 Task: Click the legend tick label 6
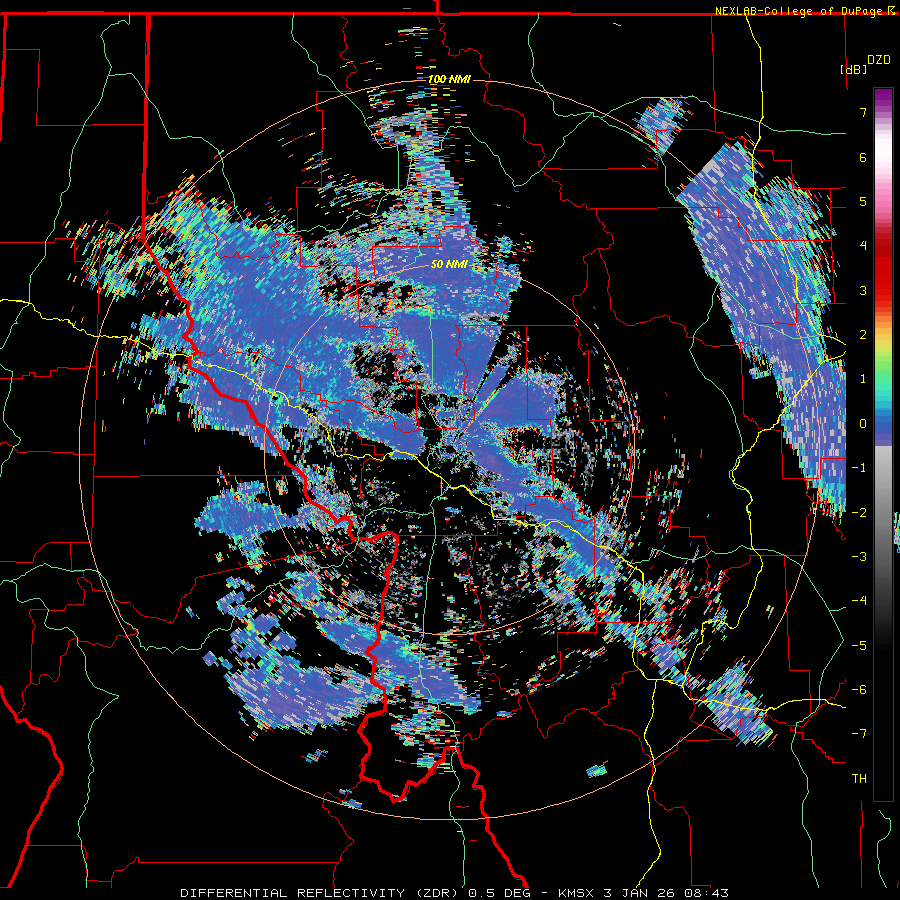tap(863, 157)
